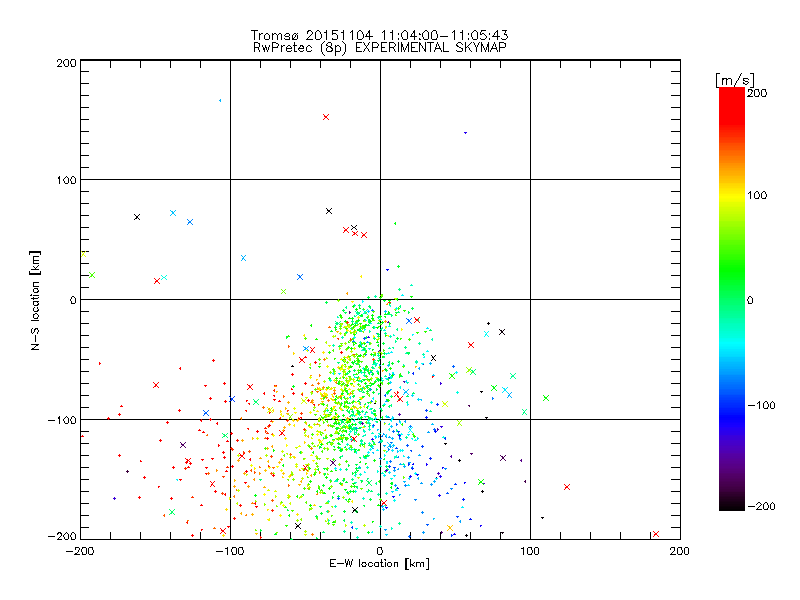Click the y-axis tick label '0'

[x=73, y=300]
